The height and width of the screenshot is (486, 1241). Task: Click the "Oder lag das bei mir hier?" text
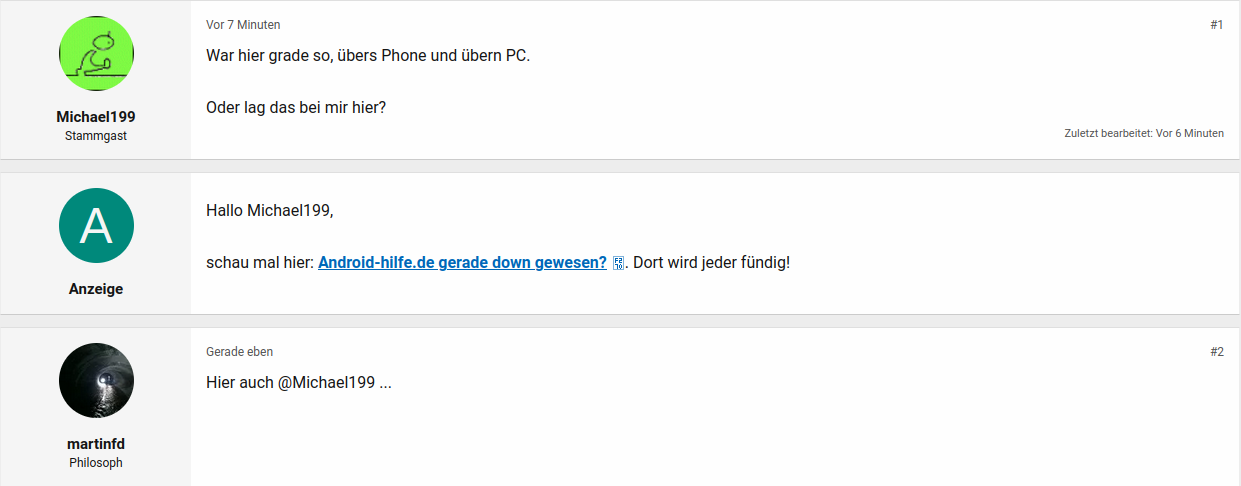(296, 107)
